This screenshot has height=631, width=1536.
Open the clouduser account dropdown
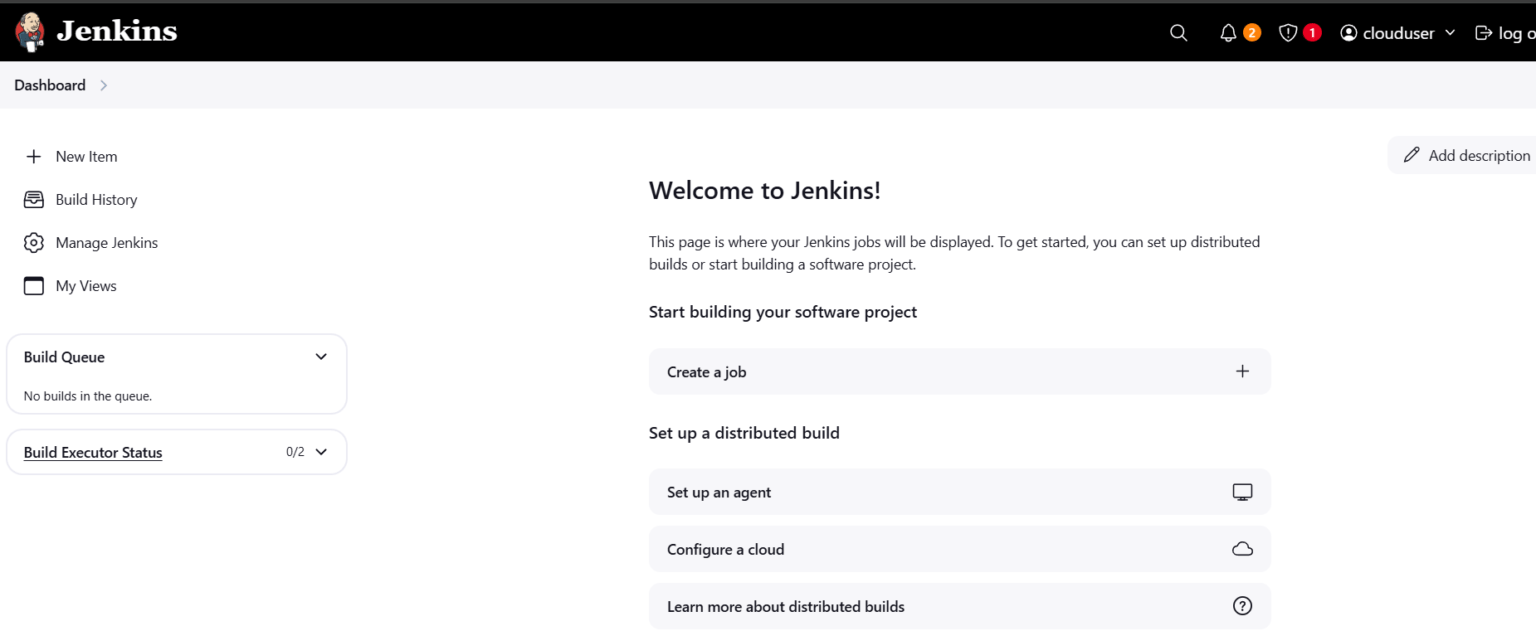(1397, 32)
